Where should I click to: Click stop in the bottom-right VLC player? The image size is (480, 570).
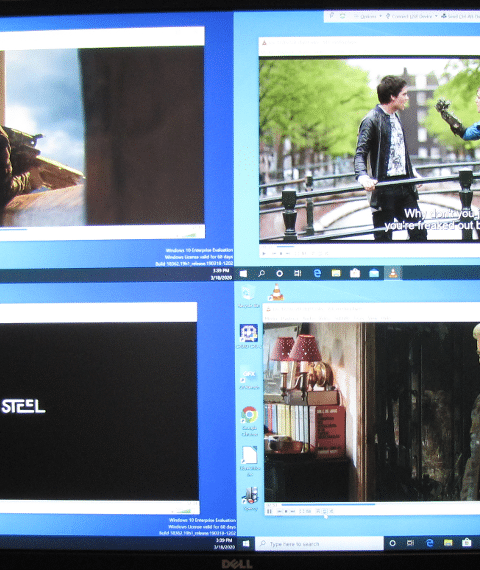[x=286, y=511]
